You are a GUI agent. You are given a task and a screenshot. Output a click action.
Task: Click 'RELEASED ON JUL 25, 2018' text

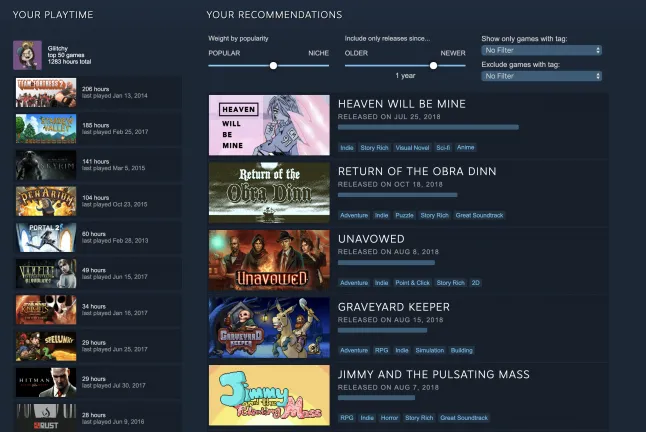tap(389, 117)
